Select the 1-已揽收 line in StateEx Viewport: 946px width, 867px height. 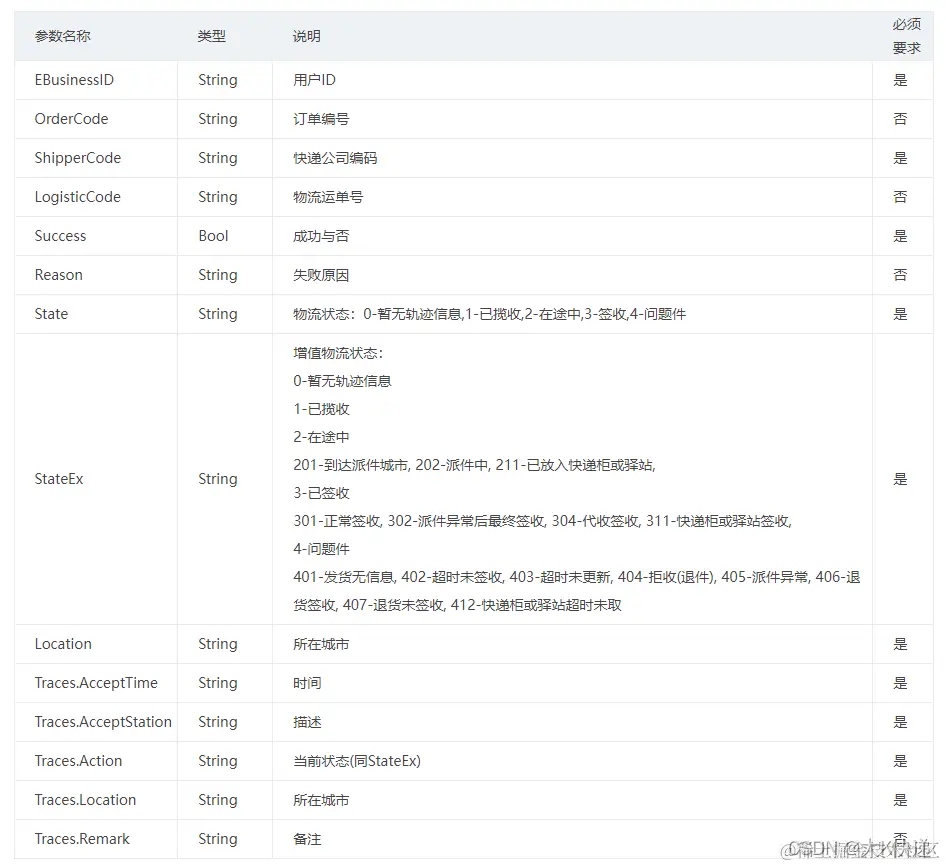322,409
